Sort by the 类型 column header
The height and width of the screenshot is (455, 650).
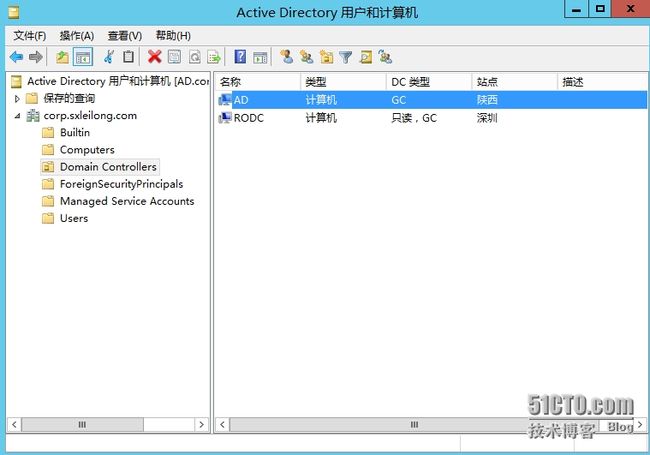[343, 82]
